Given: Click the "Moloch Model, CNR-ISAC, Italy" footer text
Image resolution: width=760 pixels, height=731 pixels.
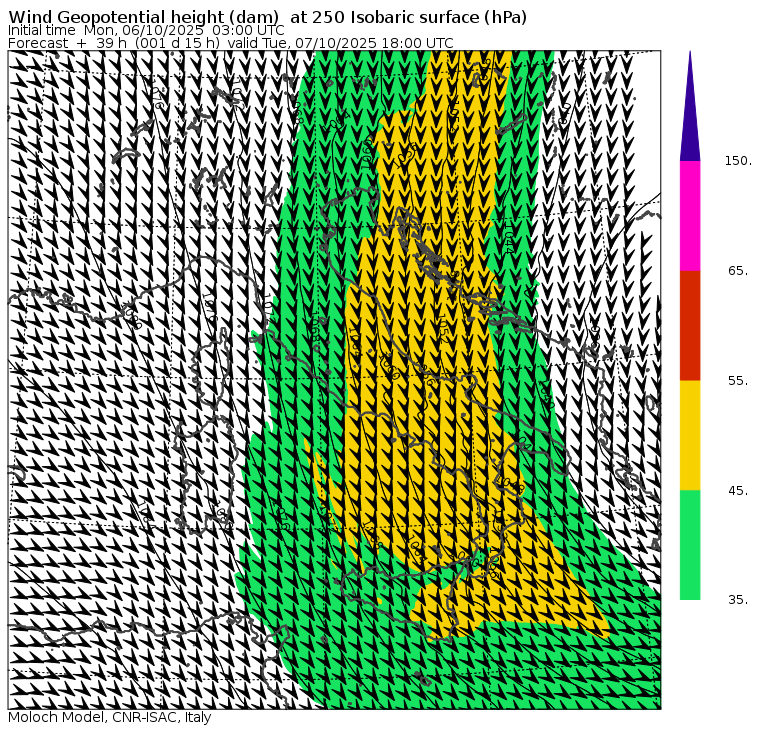Looking at the screenshot, I should tap(109, 718).
